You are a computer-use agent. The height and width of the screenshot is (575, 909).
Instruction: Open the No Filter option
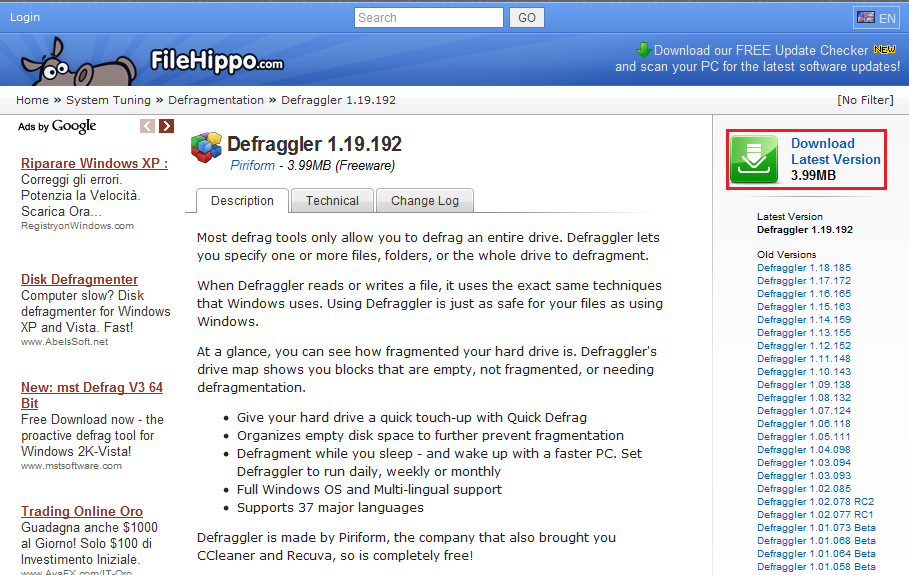point(865,100)
